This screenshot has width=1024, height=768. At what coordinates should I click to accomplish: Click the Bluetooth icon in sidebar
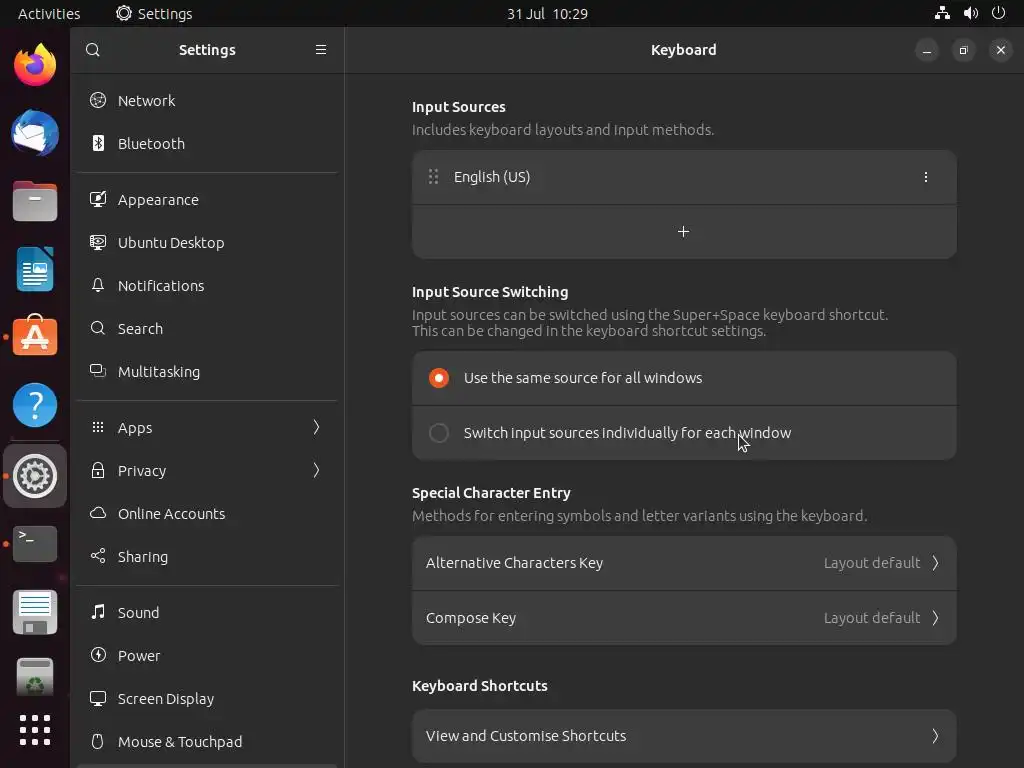click(x=98, y=144)
